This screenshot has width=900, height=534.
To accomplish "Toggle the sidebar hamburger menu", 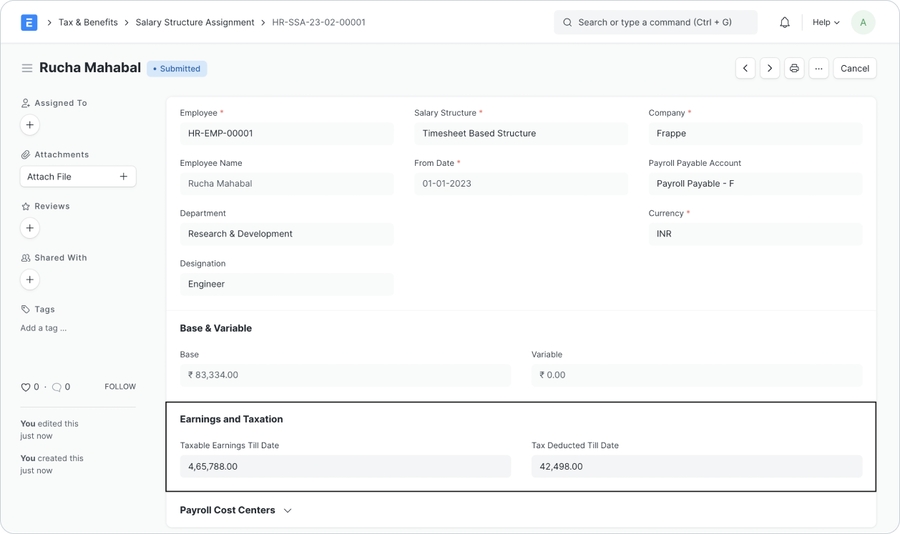I will coord(27,68).
